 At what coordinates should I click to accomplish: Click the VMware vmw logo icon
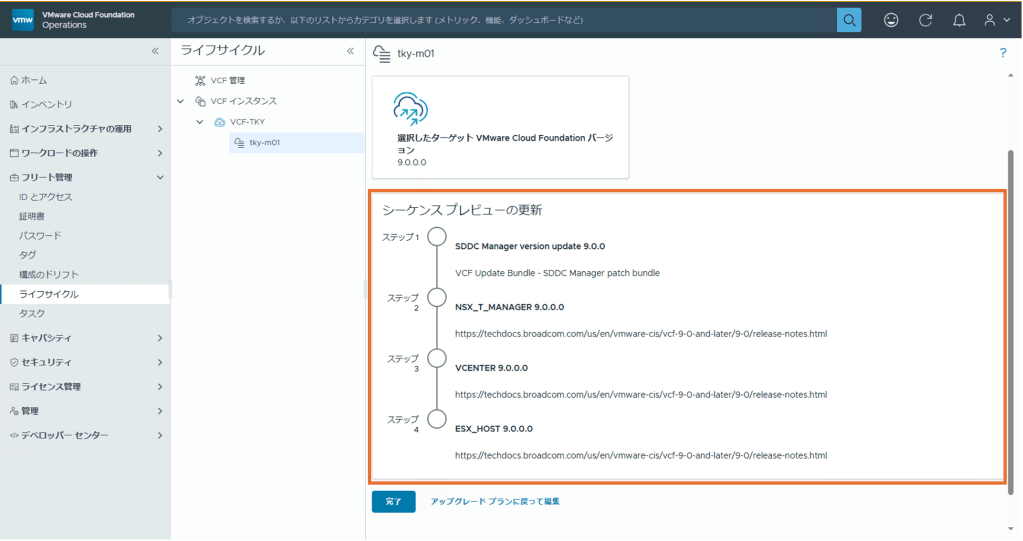[x=23, y=20]
